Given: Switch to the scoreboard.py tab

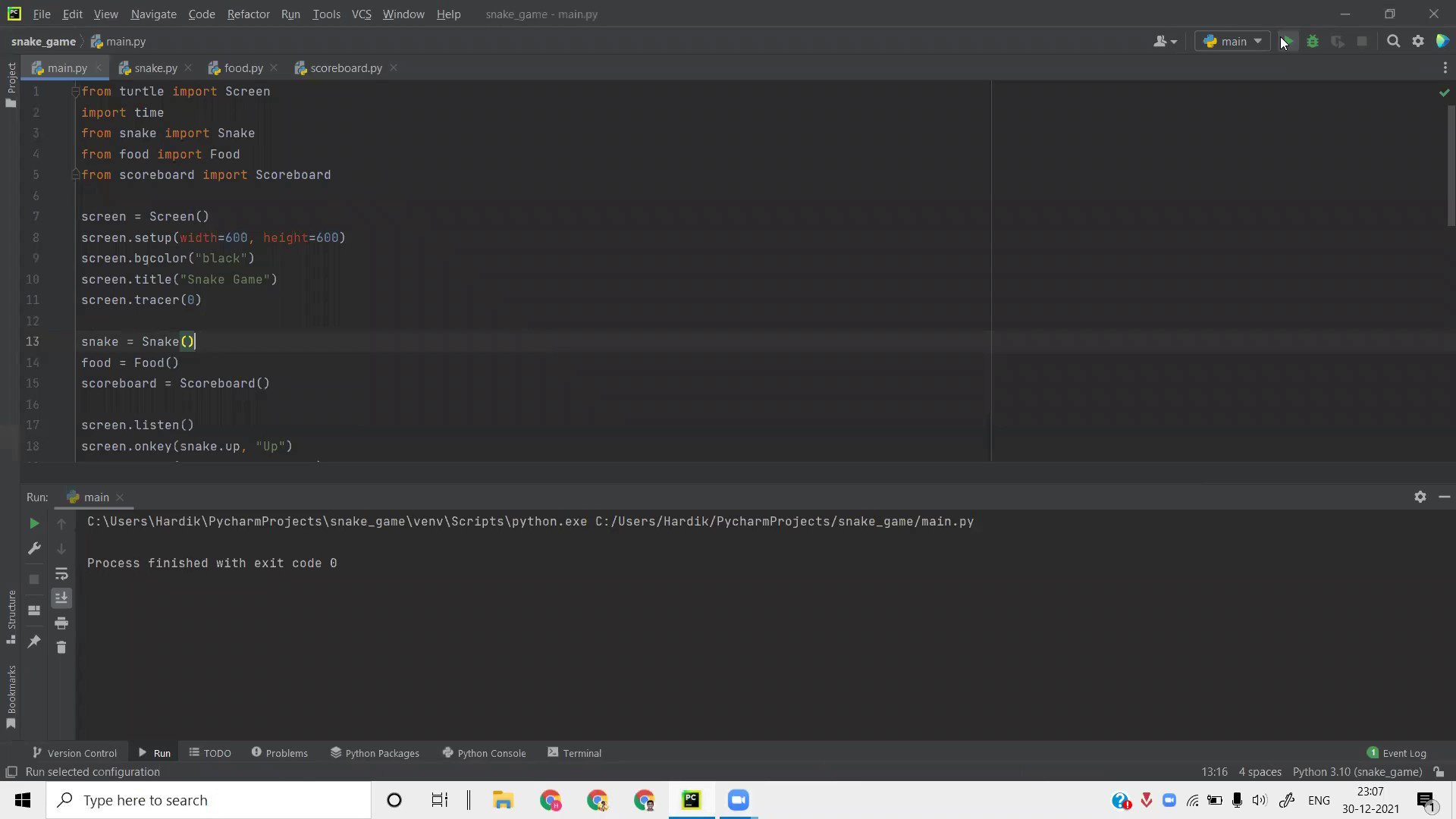Looking at the screenshot, I should (346, 68).
